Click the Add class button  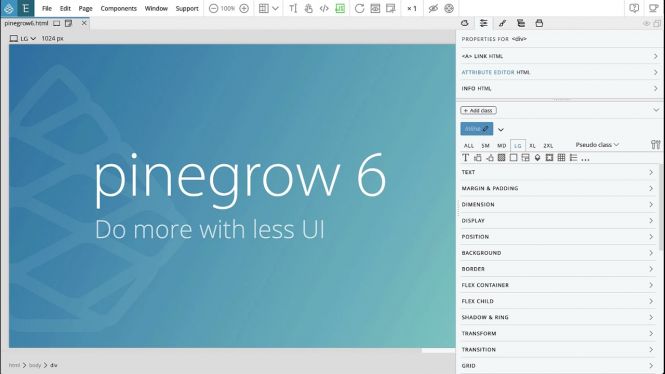[478, 110]
